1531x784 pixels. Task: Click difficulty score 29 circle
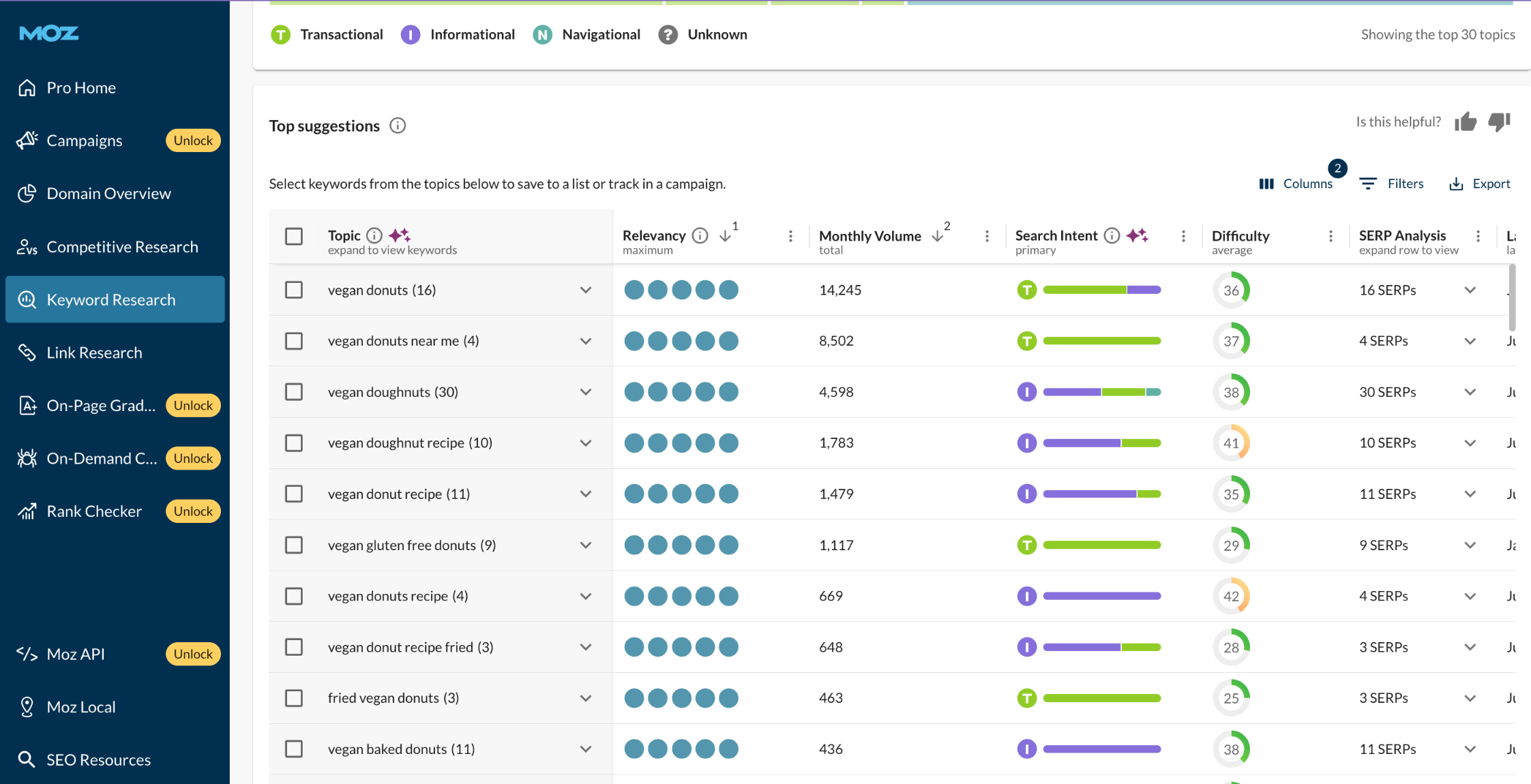[x=1231, y=545]
